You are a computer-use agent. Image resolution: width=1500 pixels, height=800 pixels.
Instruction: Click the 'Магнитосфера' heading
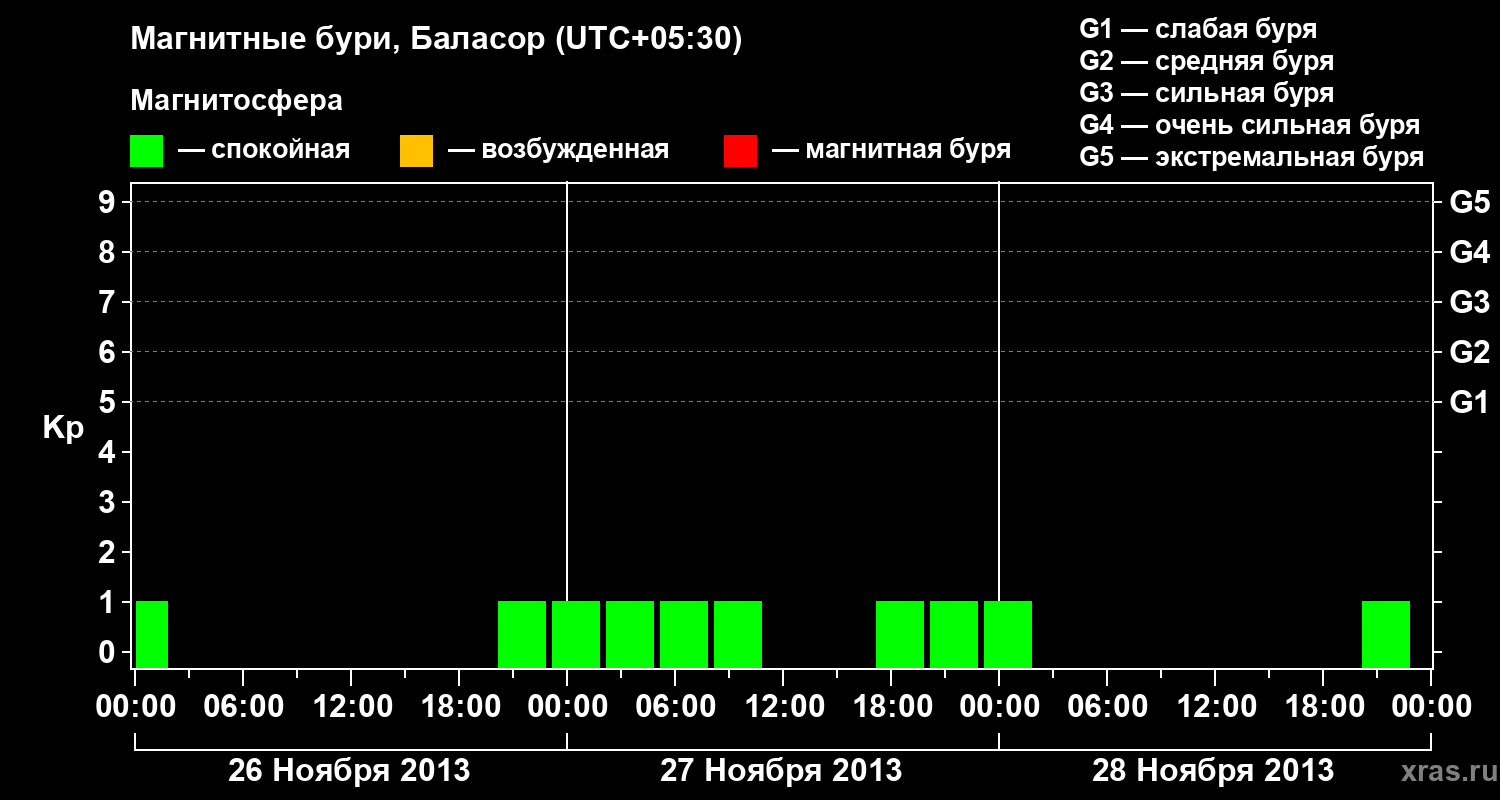coord(236,101)
